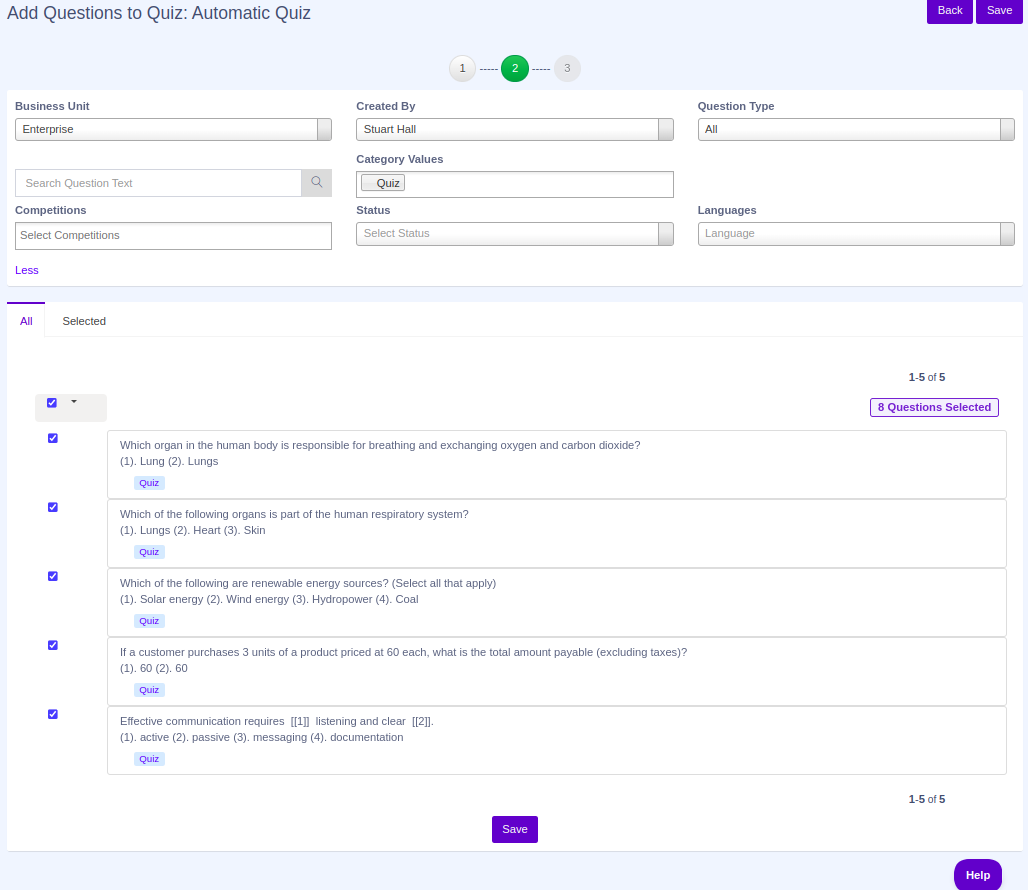
Task: Toggle the select-all questions checkbox
Action: 52,403
